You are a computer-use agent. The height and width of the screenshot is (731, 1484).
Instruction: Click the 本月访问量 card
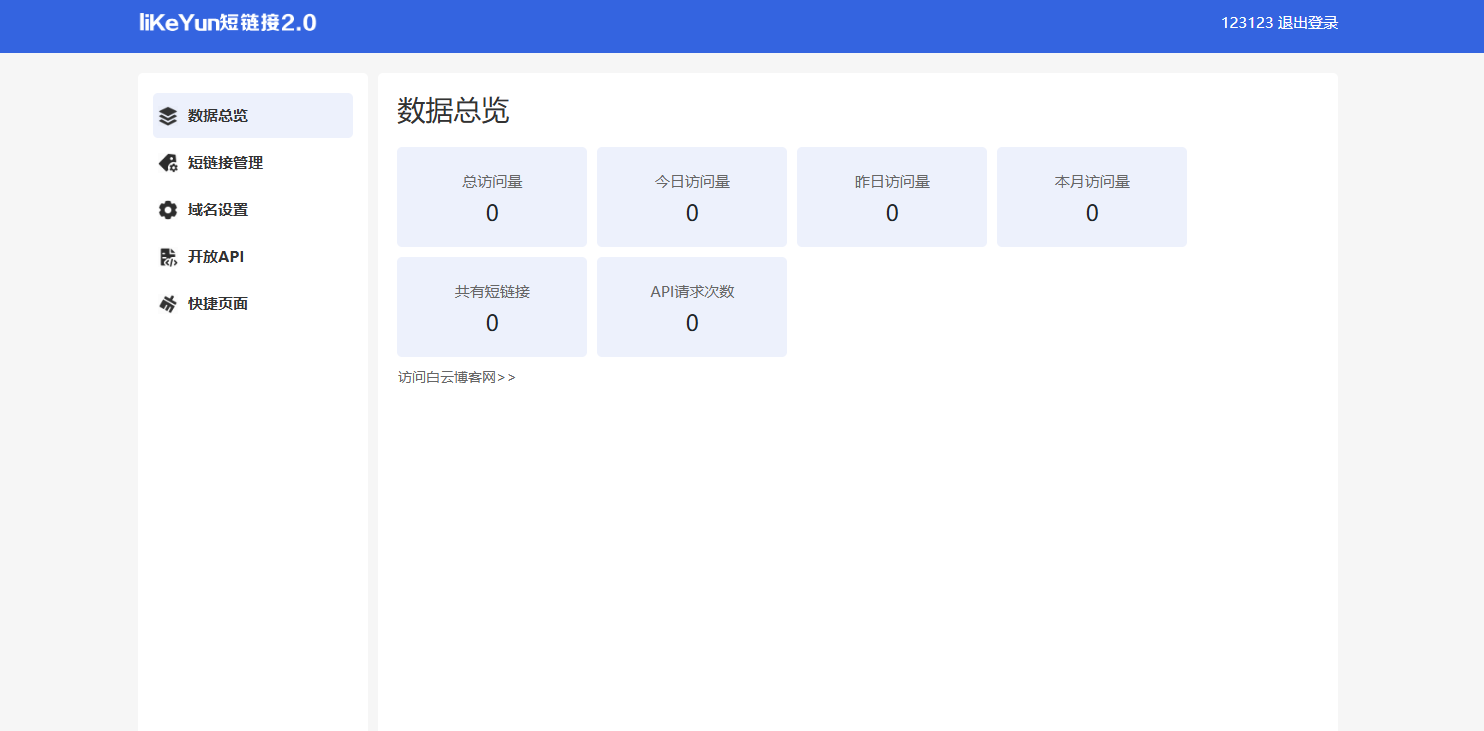tap(1091, 196)
